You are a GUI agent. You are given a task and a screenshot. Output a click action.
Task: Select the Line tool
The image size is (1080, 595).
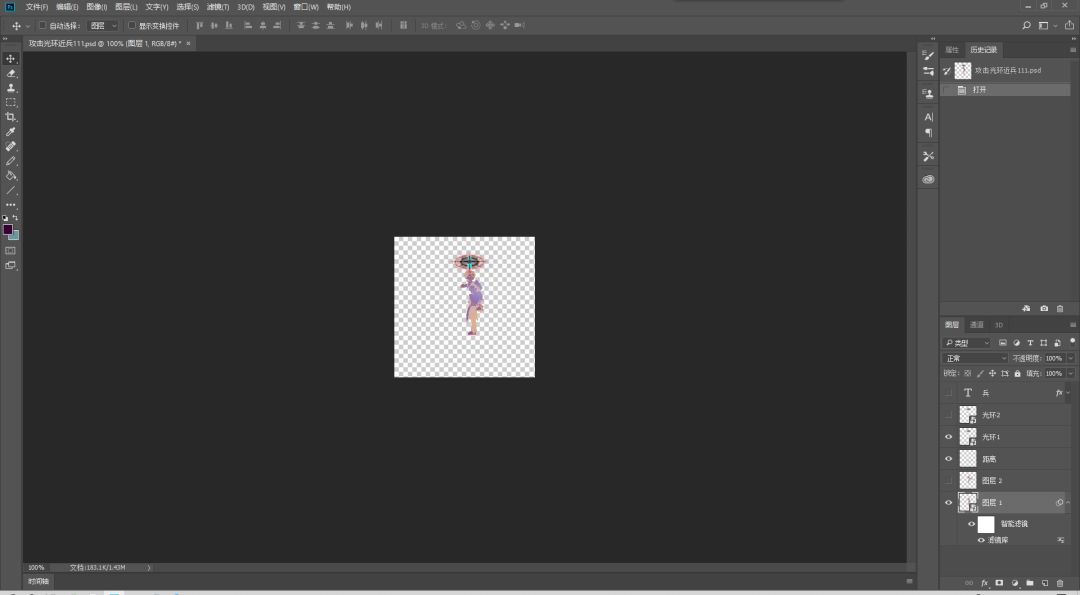[10, 190]
